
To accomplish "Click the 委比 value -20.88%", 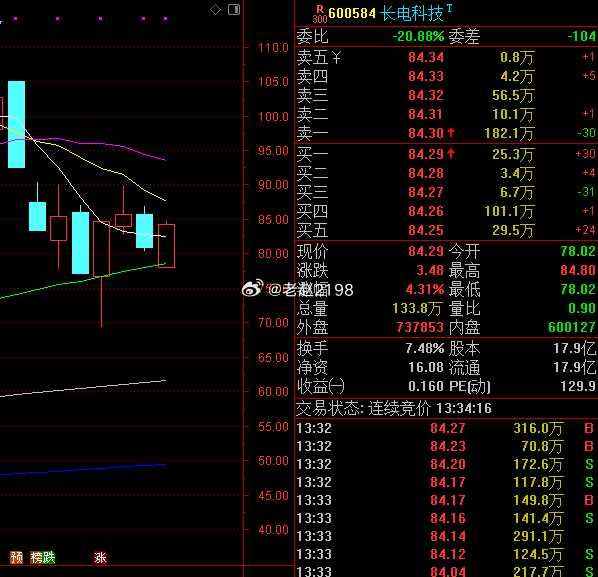I will pyautogui.click(x=418, y=36).
